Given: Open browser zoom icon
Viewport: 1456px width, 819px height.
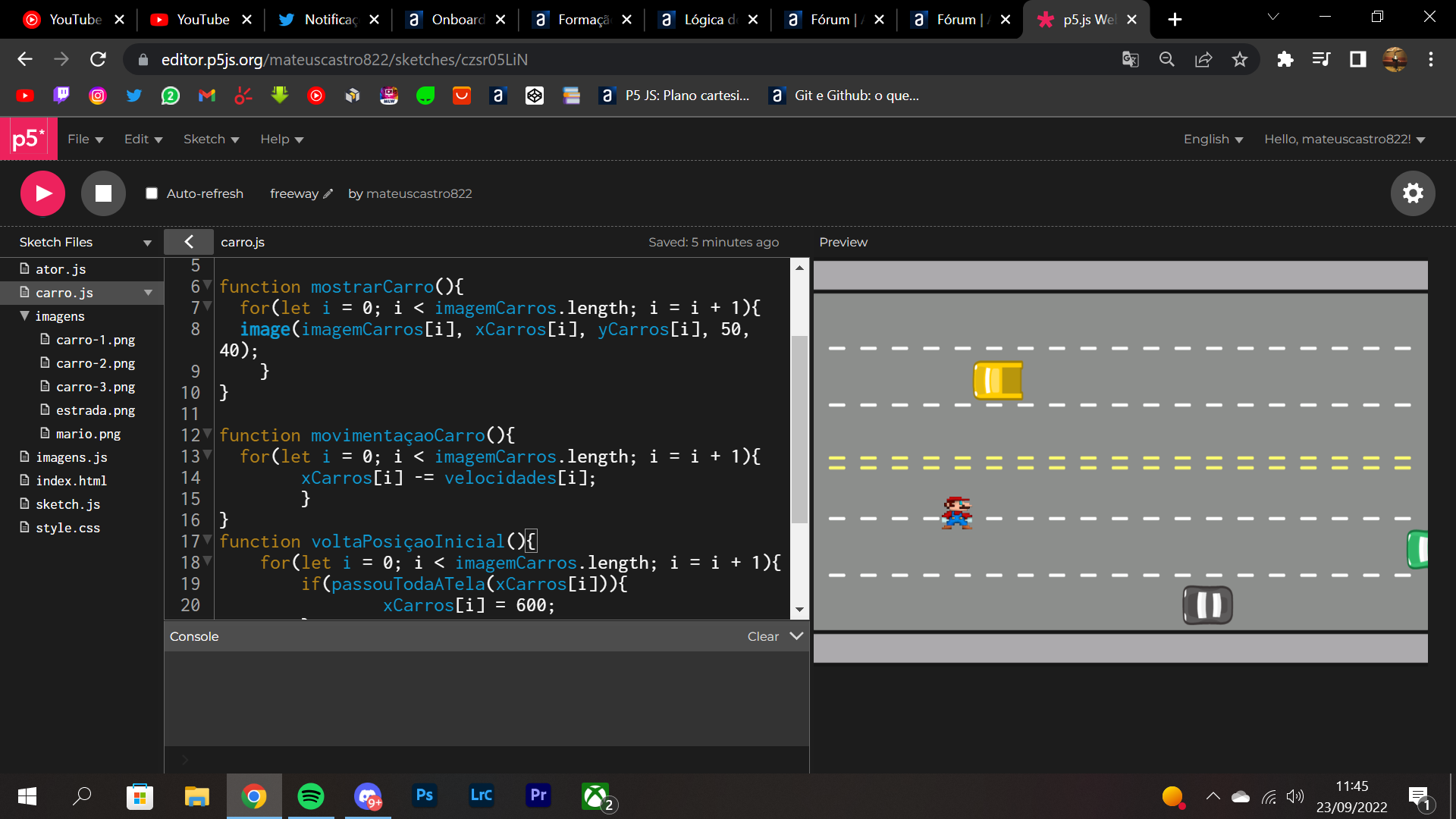Looking at the screenshot, I should pyautogui.click(x=1167, y=59).
